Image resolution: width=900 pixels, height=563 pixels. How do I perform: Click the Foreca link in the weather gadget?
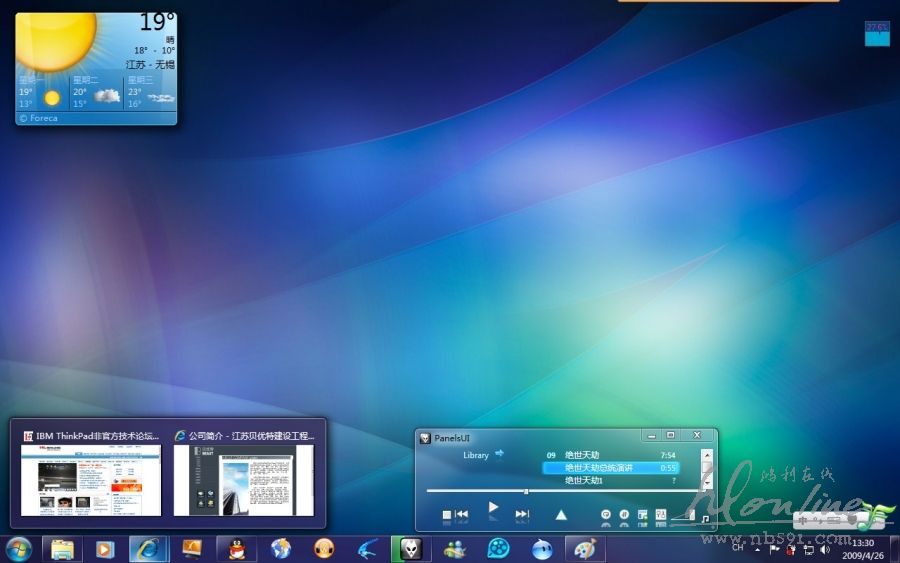point(41,118)
